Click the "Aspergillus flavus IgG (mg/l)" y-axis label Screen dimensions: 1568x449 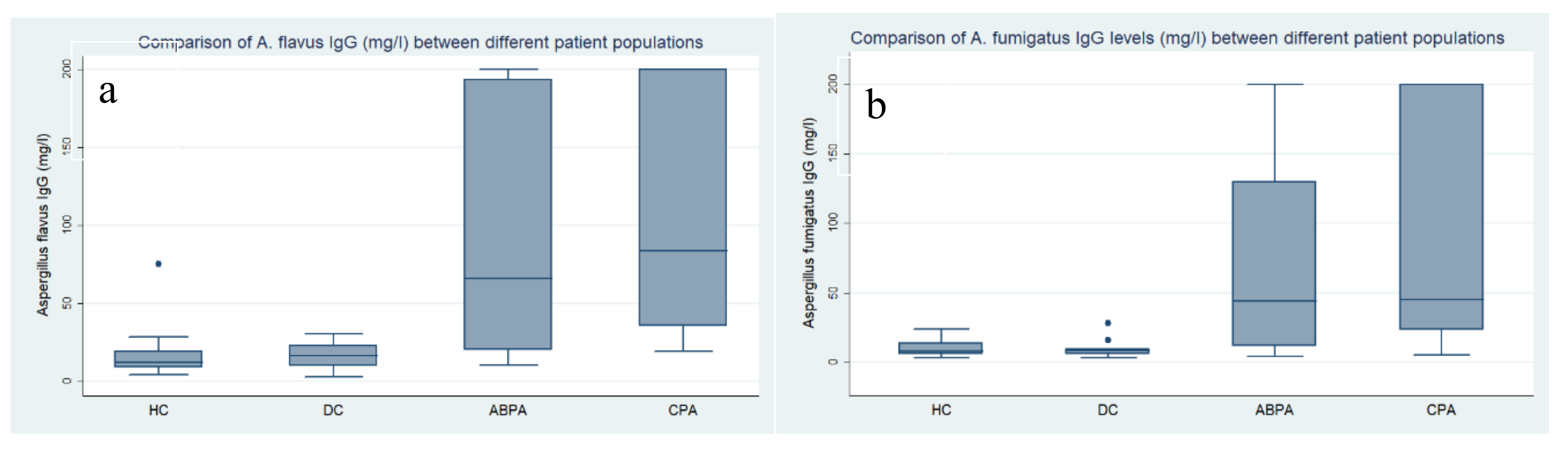(x=43, y=224)
